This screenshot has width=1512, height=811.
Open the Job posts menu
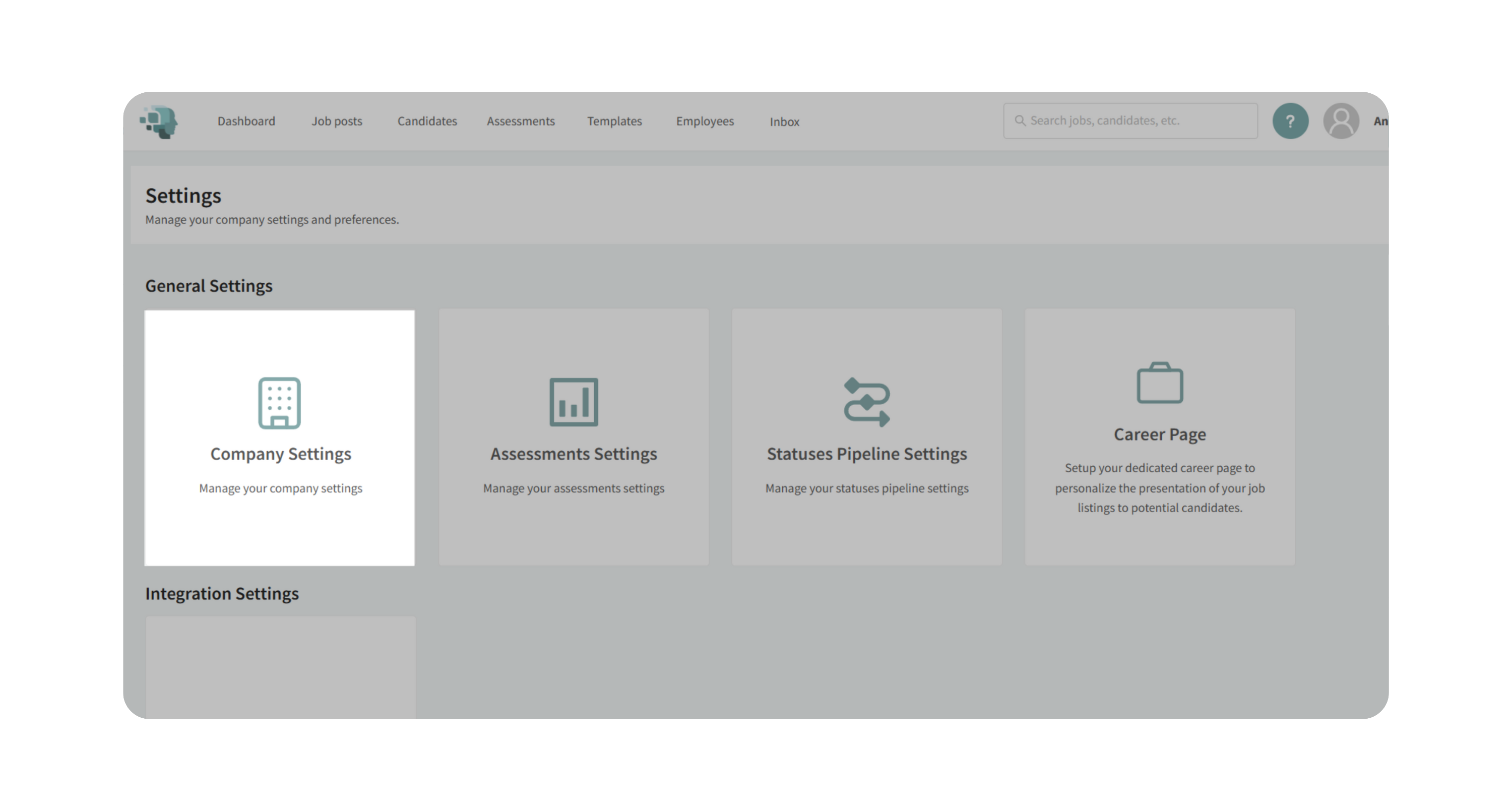tap(336, 121)
